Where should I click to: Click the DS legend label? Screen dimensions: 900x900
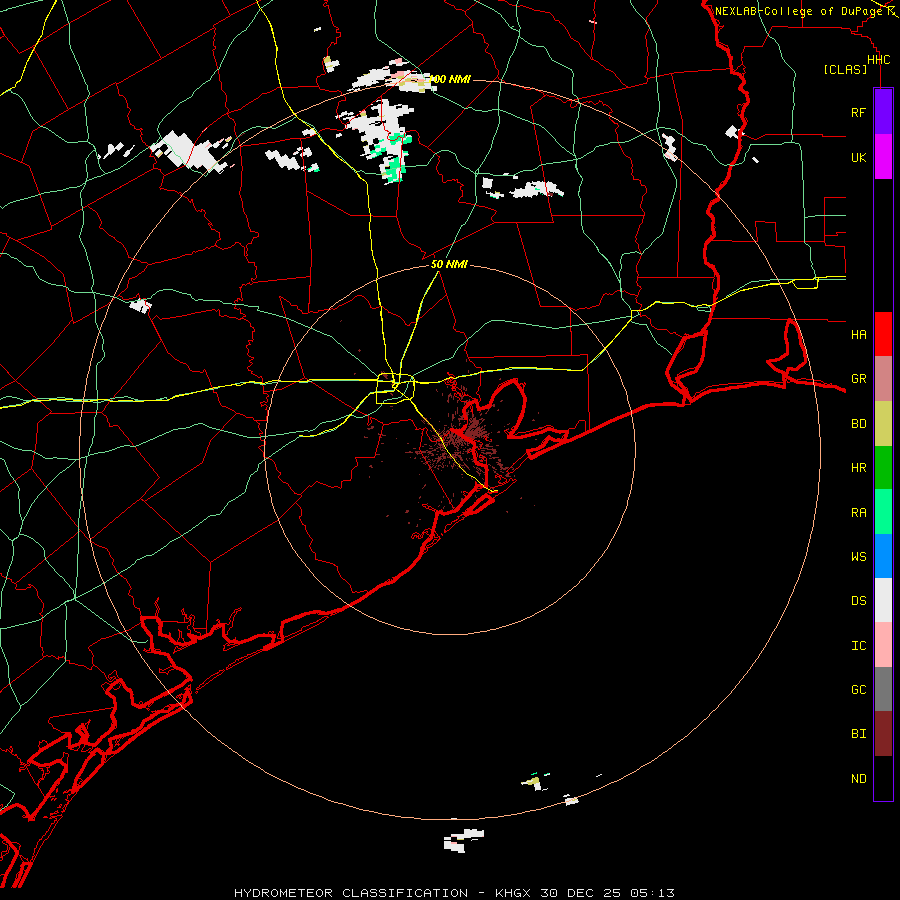tap(858, 600)
